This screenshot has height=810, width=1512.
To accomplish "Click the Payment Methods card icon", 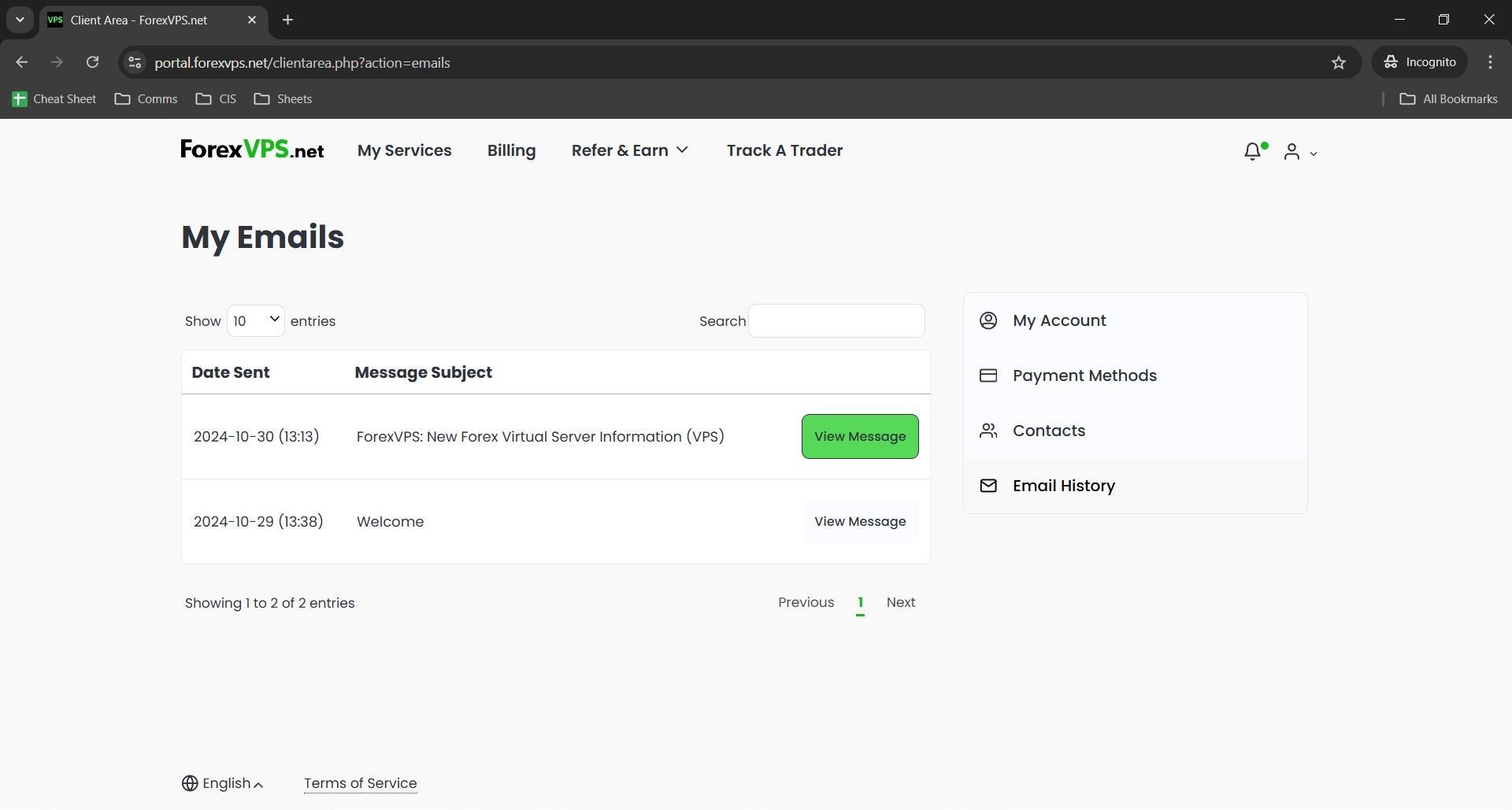I will point(988,375).
